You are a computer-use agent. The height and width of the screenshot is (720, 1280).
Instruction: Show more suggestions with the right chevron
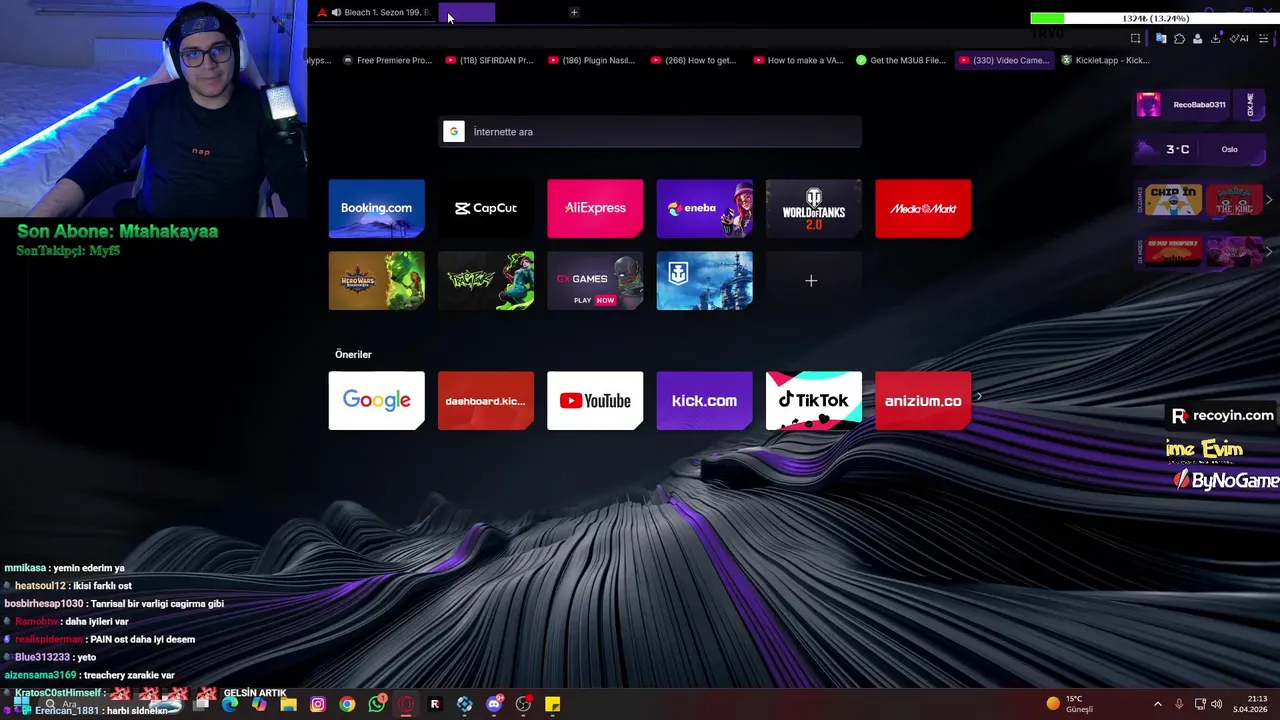(x=979, y=397)
